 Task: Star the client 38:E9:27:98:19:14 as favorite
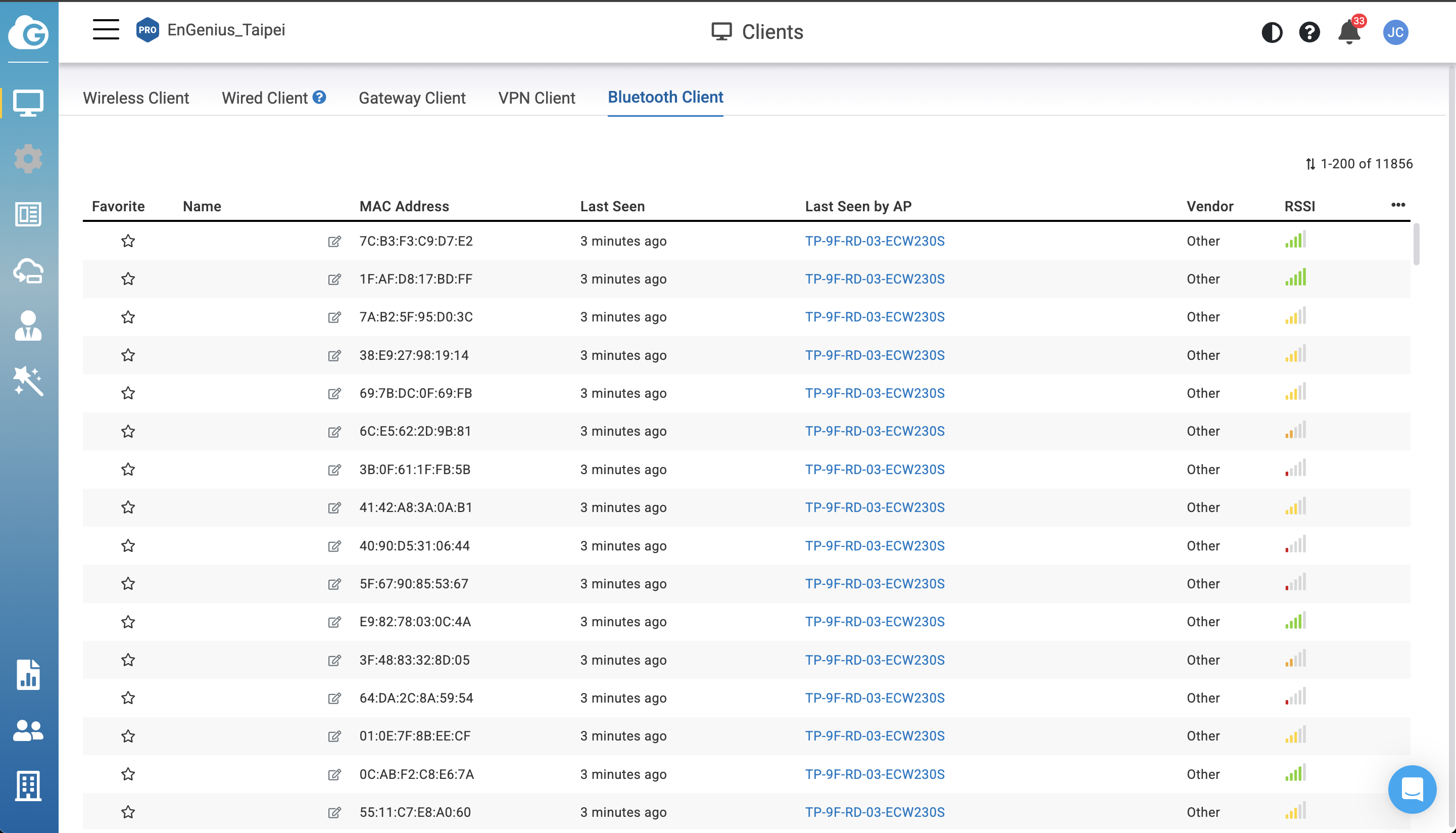pyautogui.click(x=128, y=355)
